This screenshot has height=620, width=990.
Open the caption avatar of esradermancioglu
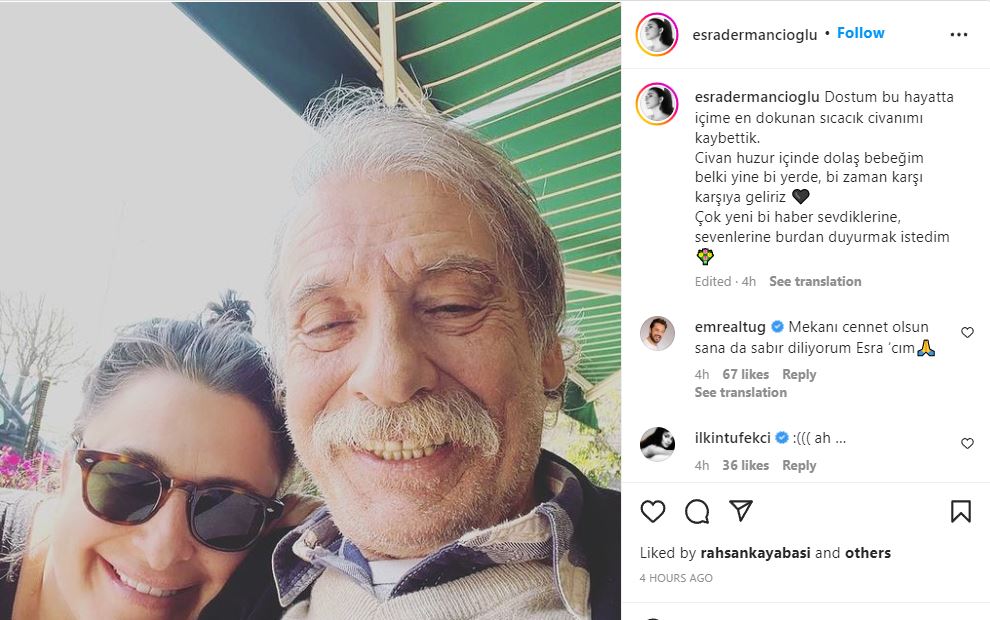[x=657, y=104]
